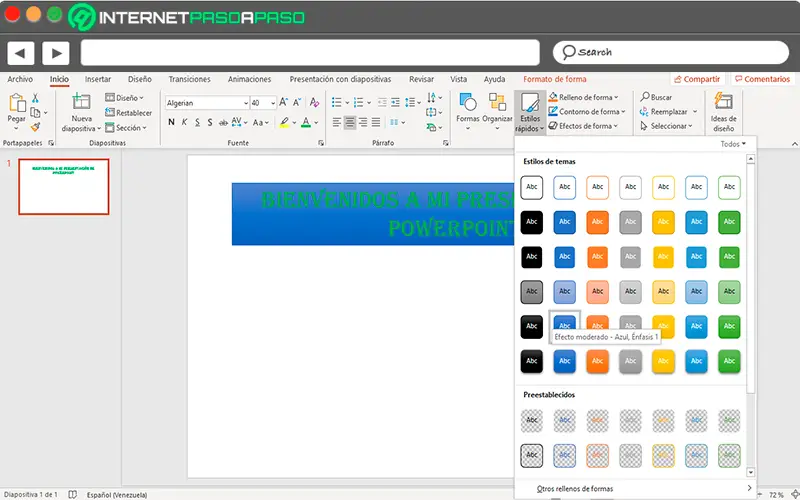Toggle text shadow S
The image size is (800, 500).
pyautogui.click(x=210, y=122)
